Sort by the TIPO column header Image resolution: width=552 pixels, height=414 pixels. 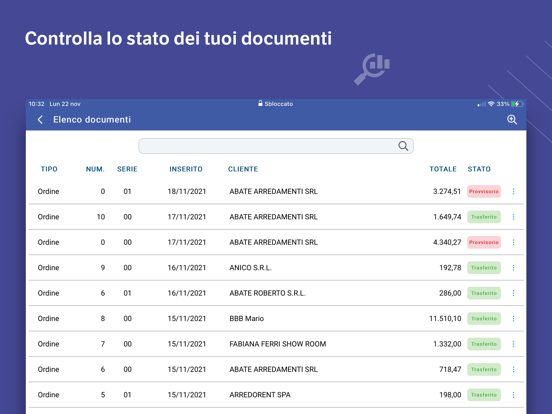[49, 169]
